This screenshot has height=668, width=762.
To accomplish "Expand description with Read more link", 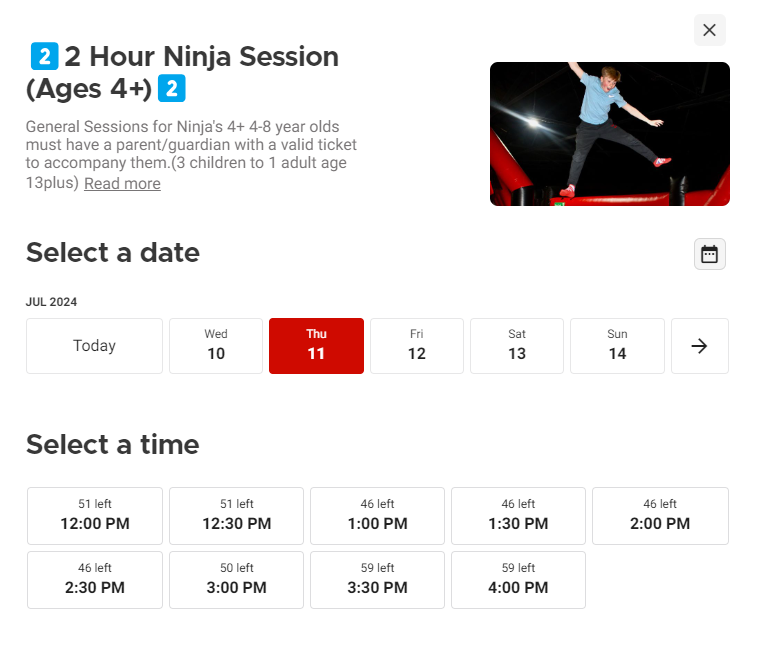I will click(x=122, y=184).
